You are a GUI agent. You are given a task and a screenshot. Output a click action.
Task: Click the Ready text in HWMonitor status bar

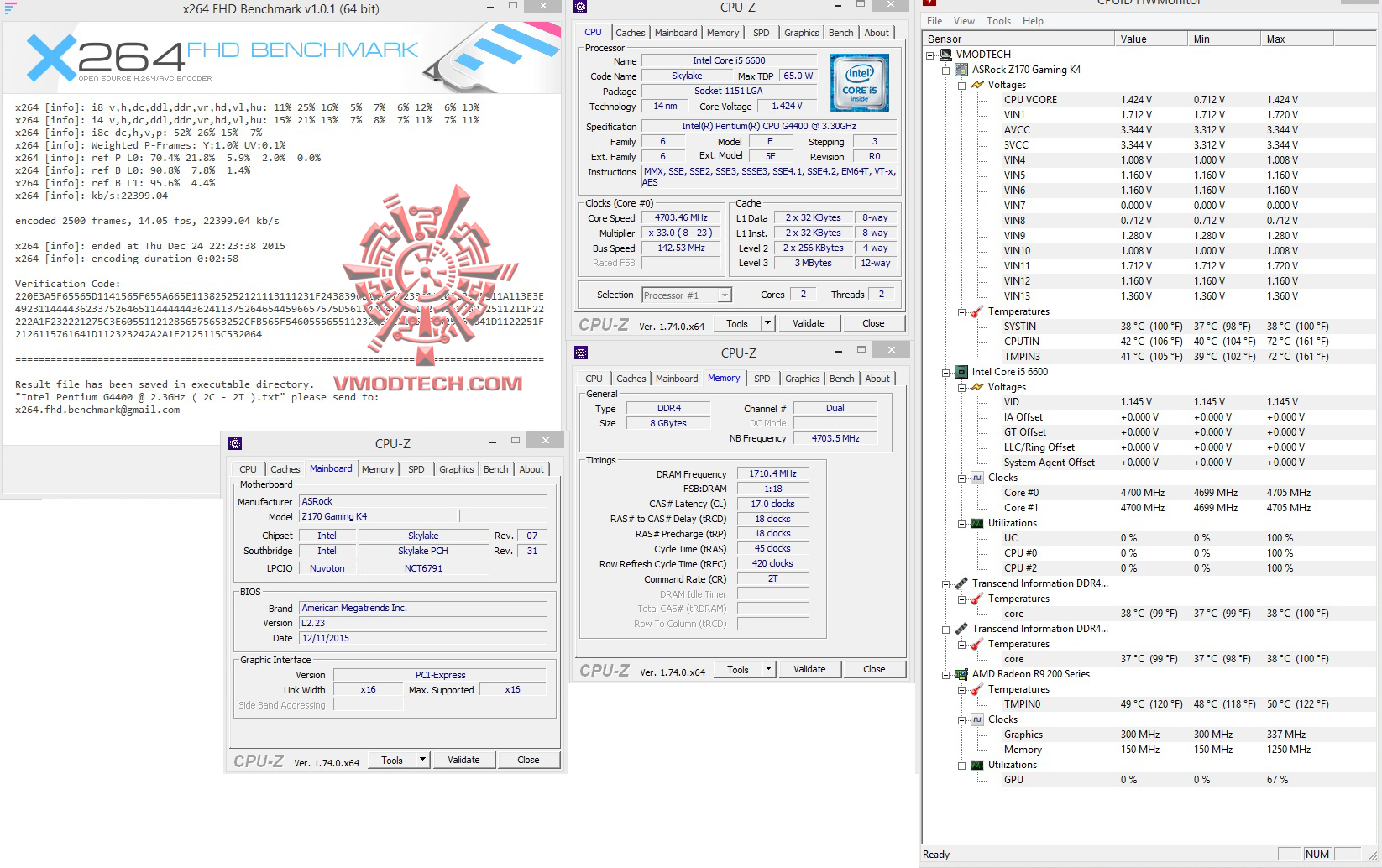[936, 855]
